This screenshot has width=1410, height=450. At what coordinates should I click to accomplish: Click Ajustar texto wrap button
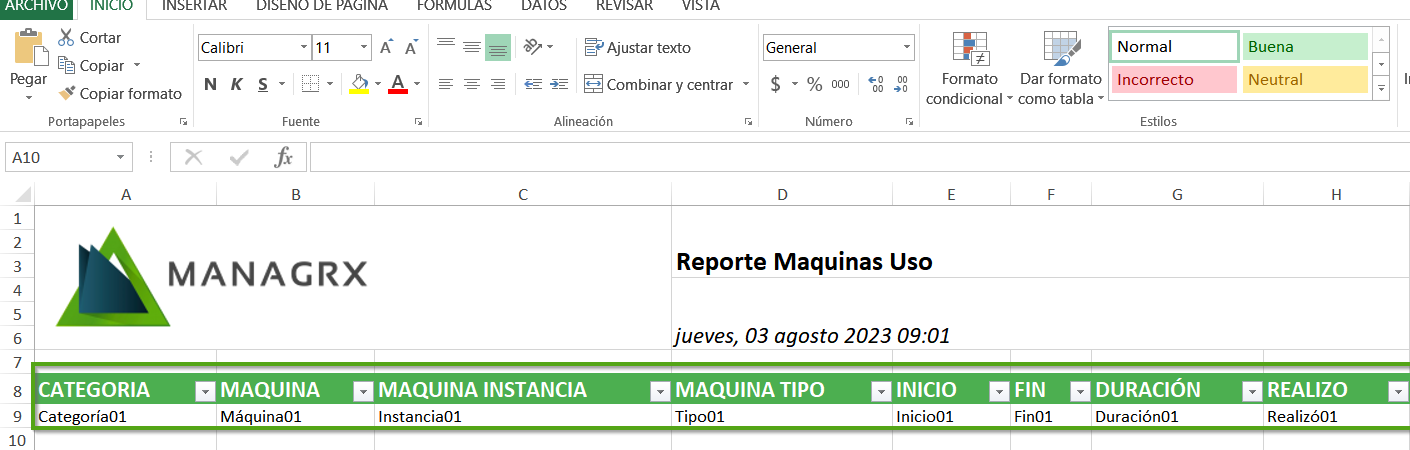pyautogui.click(x=638, y=47)
